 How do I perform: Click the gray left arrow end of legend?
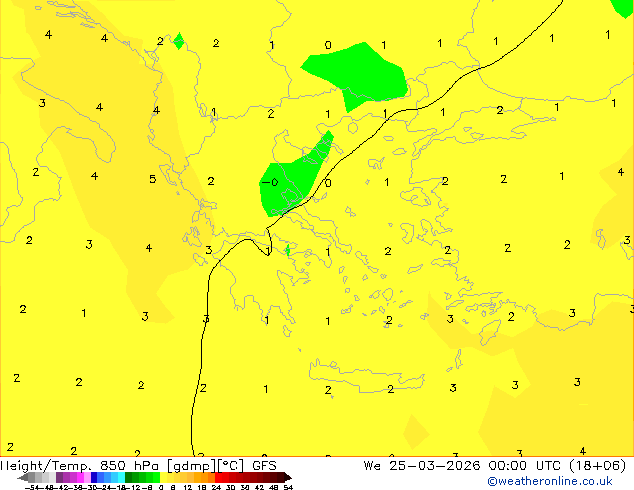point(23,477)
